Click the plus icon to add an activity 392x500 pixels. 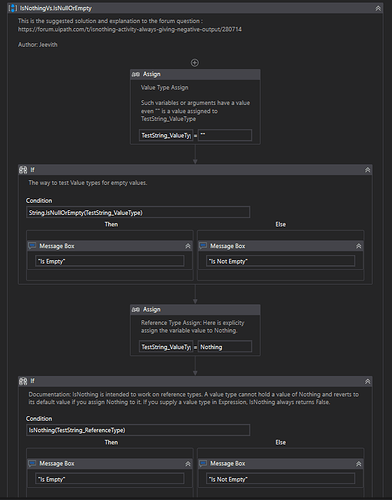pyautogui.click(x=195, y=63)
